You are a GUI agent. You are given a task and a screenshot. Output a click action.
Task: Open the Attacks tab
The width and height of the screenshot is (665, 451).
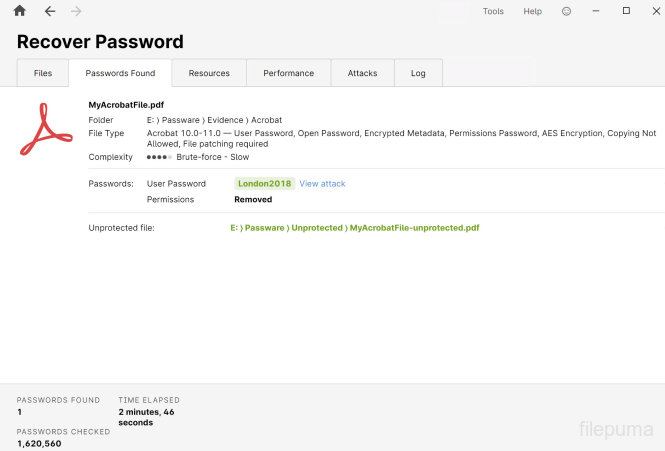pyautogui.click(x=362, y=73)
